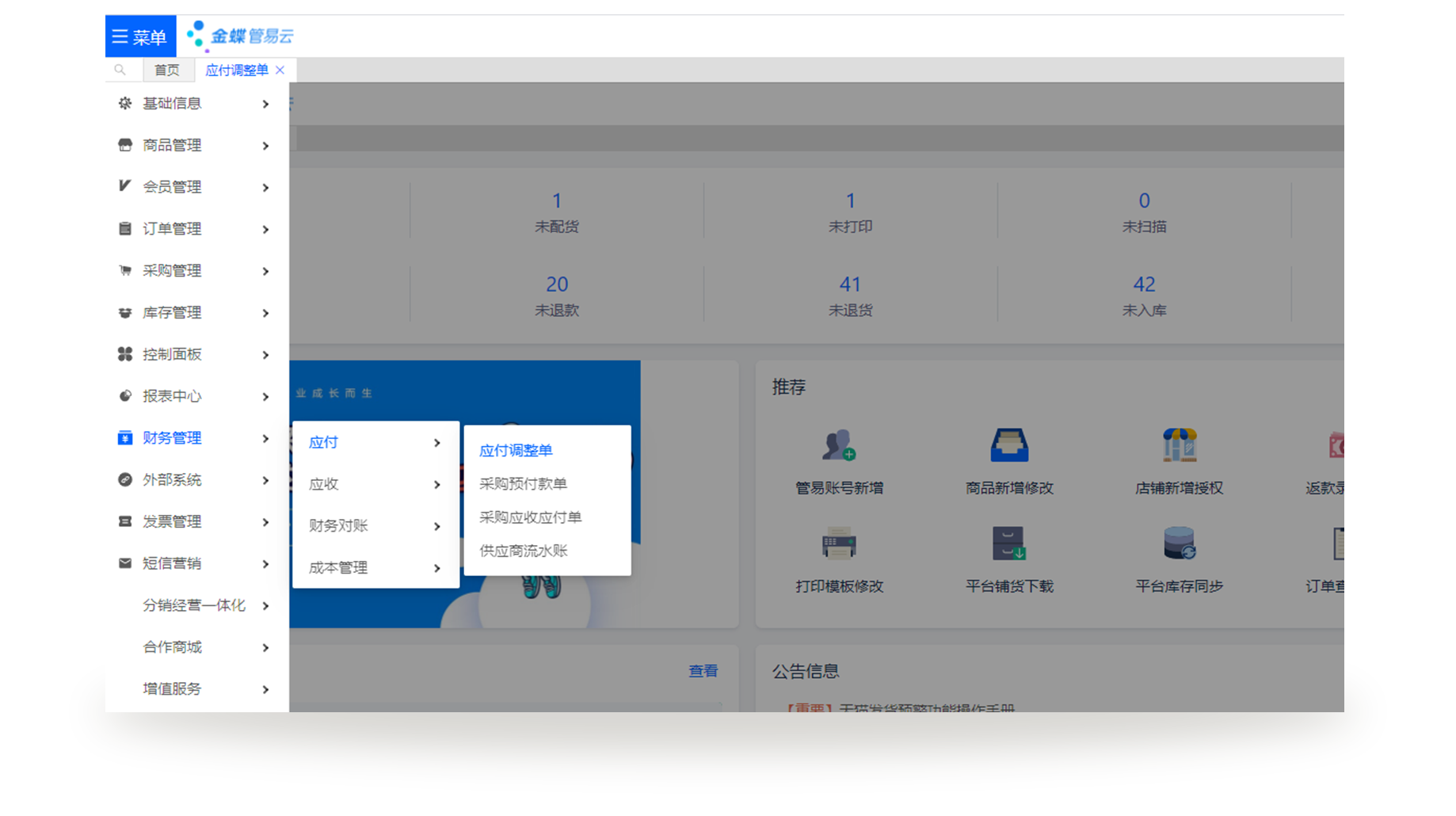The image size is (1456, 816).
Task: Close the 应付调整单 tab
Action: [x=280, y=70]
